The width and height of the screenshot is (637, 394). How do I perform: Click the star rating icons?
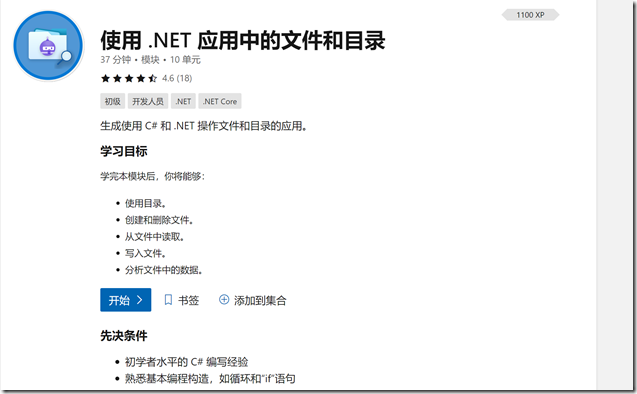pos(129,78)
